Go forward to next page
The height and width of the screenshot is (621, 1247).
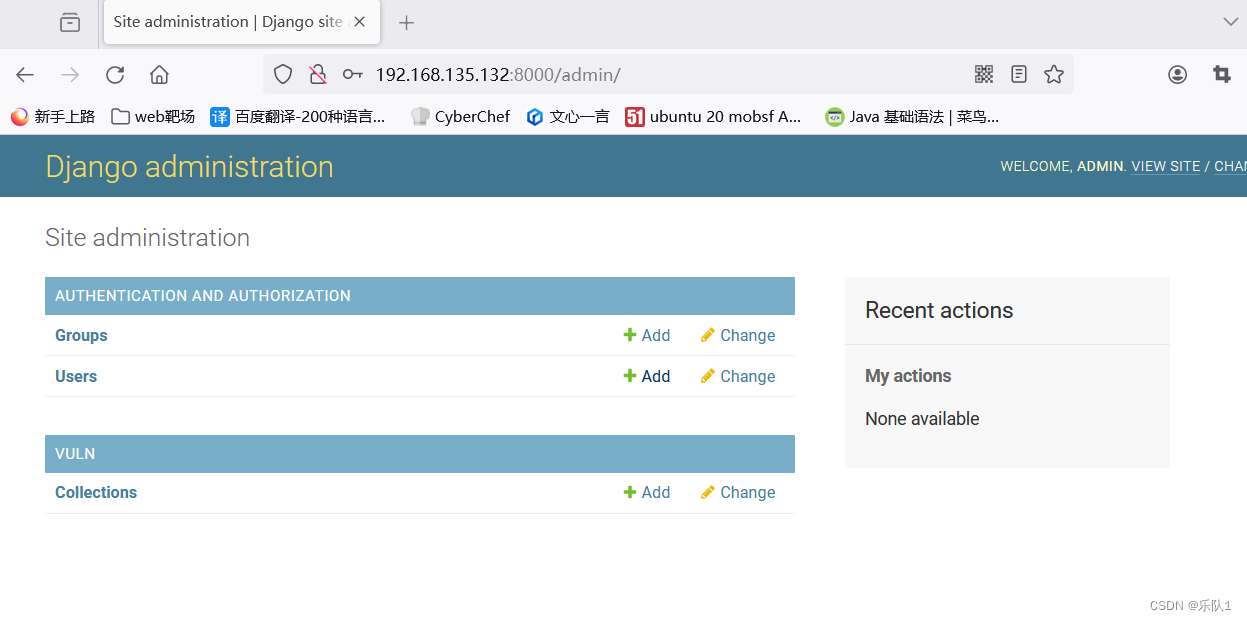pyautogui.click(x=70, y=74)
